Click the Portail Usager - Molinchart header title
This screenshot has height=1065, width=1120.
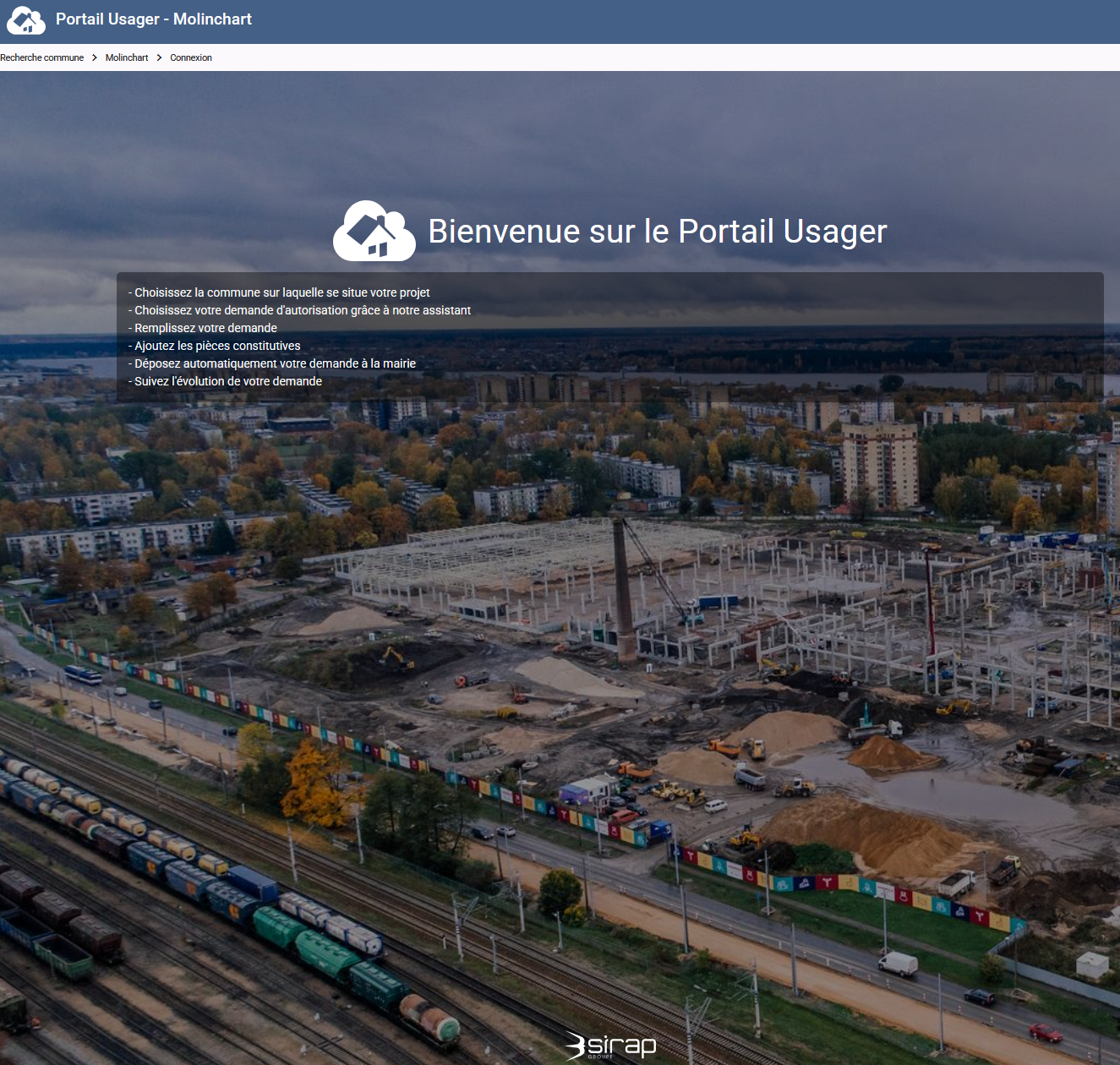coord(154,19)
